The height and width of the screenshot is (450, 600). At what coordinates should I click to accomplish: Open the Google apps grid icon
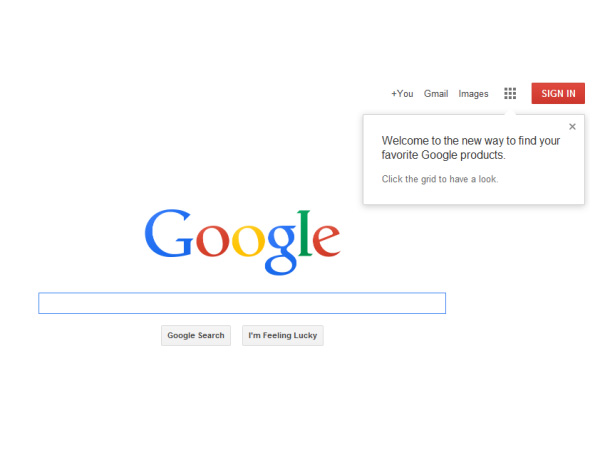click(510, 93)
